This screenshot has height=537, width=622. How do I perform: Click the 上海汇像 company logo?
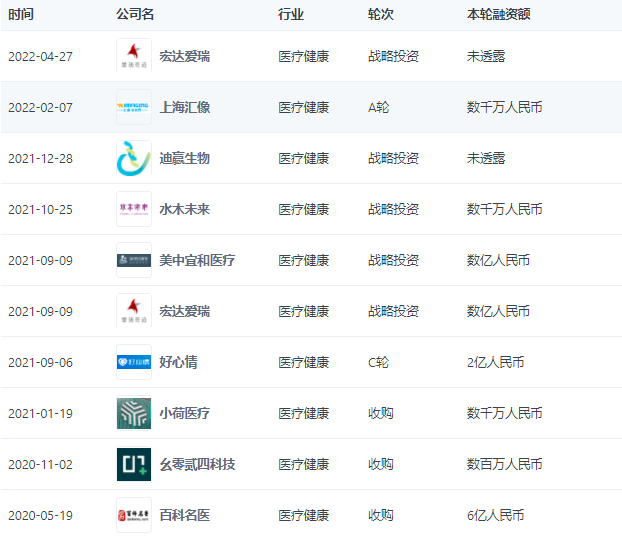[134, 107]
